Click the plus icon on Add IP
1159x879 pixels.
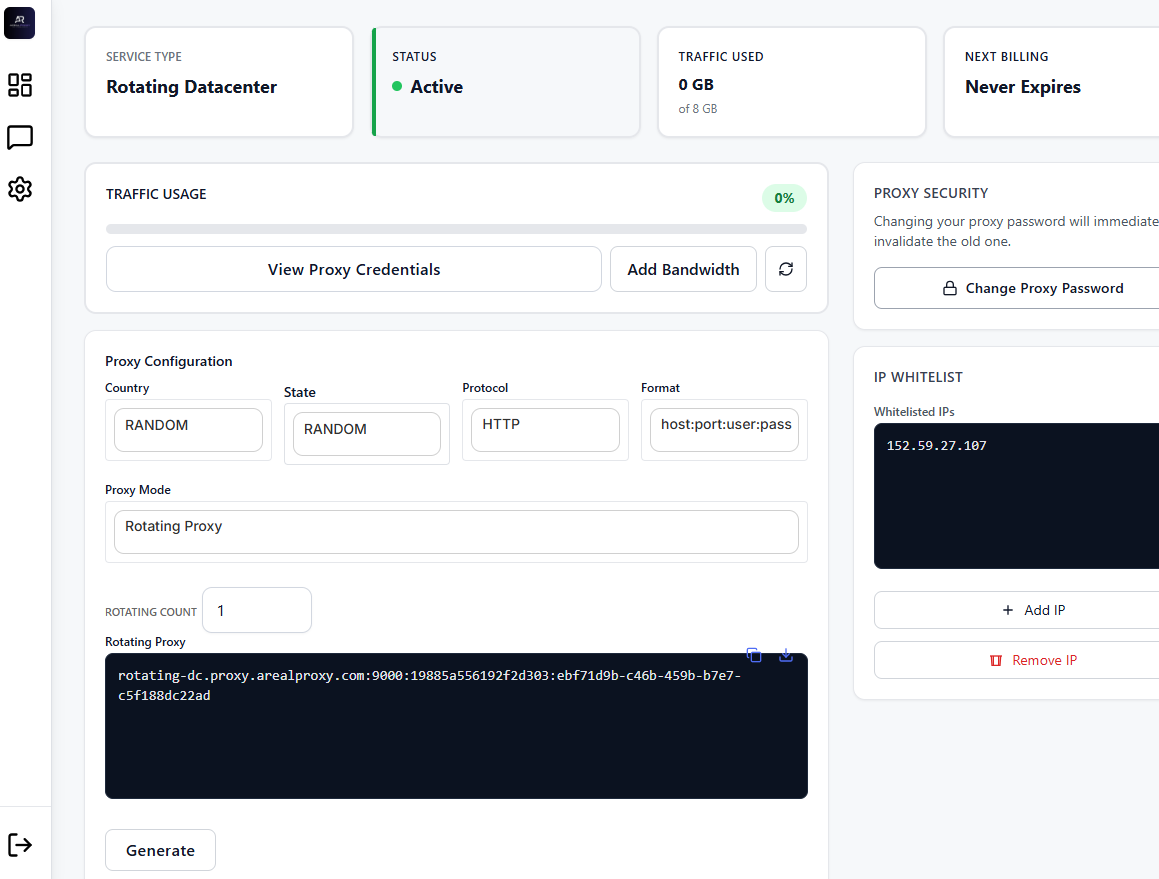pyautogui.click(x=1007, y=610)
